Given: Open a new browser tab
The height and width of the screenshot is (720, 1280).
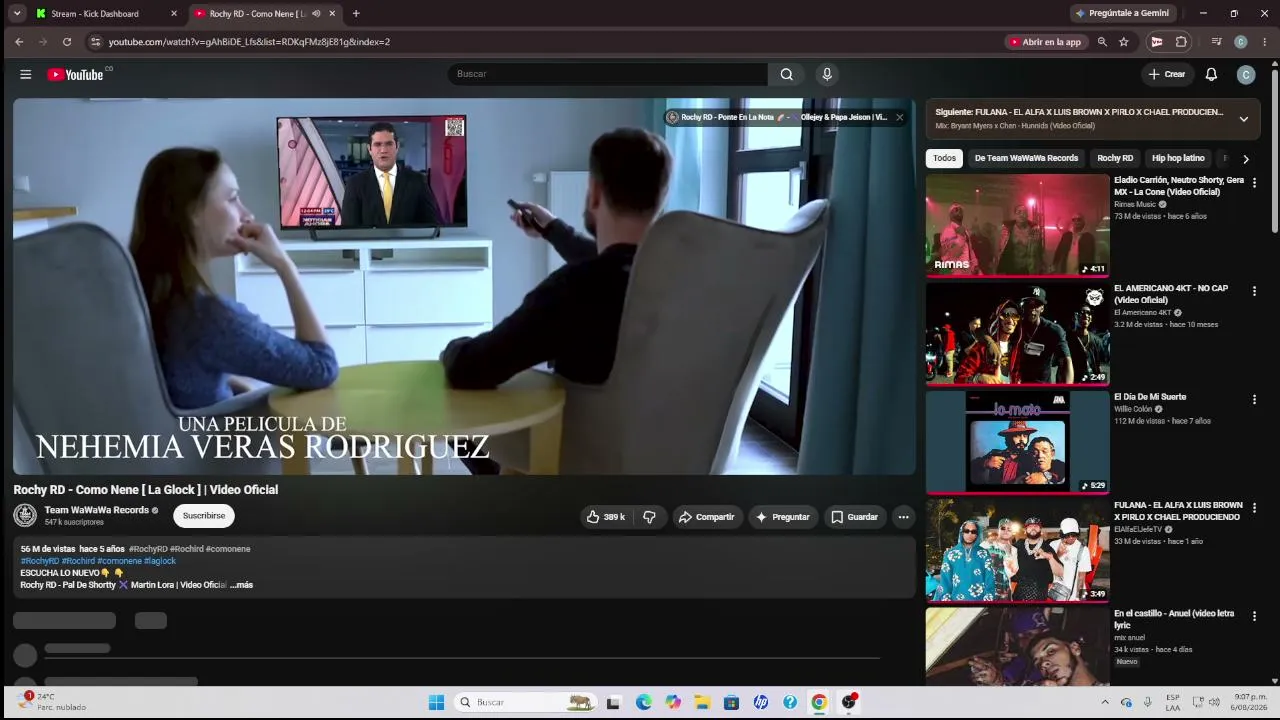Looking at the screenshot, I should click(x=356, y=13).
